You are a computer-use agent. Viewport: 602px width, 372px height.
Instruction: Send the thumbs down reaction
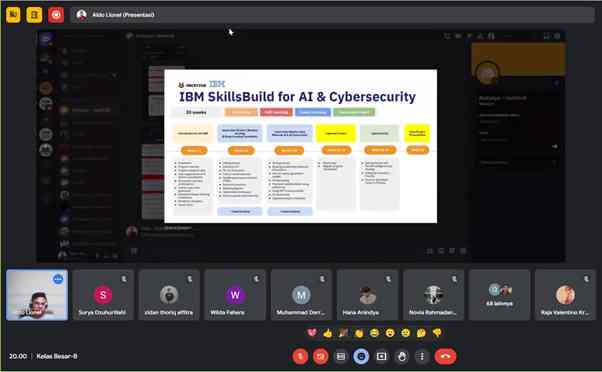437,333
